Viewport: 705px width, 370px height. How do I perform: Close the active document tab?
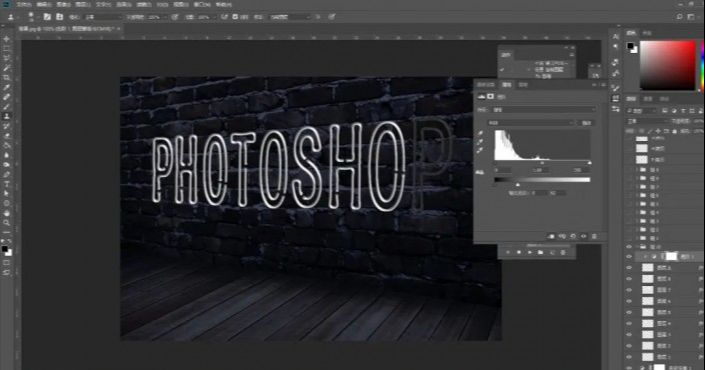coord(119,28)
